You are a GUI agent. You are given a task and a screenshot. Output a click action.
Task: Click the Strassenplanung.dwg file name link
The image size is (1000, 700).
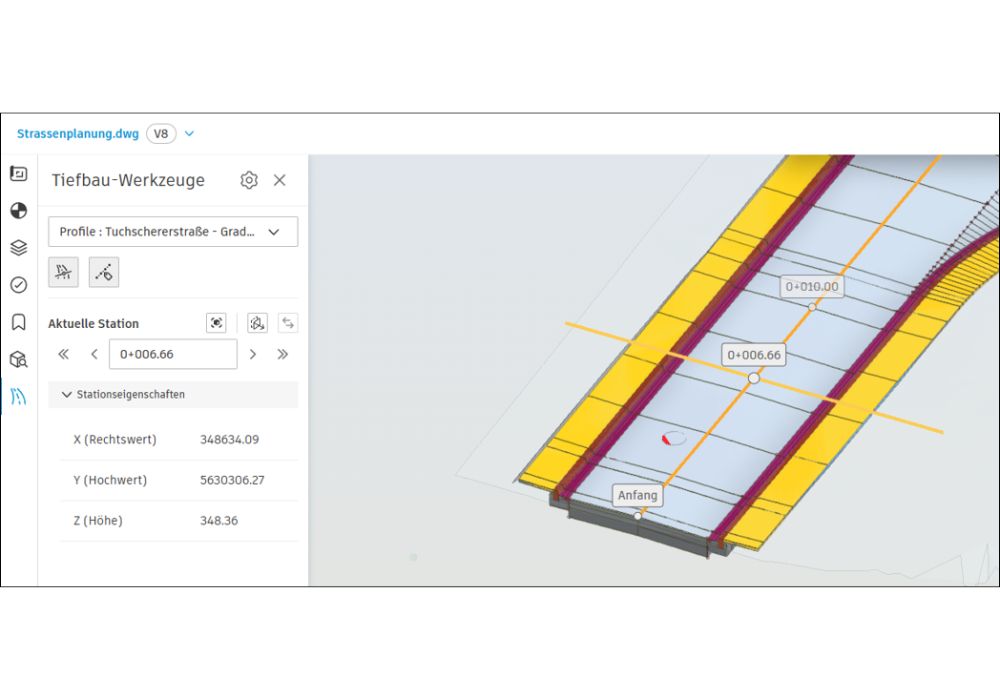77,134
